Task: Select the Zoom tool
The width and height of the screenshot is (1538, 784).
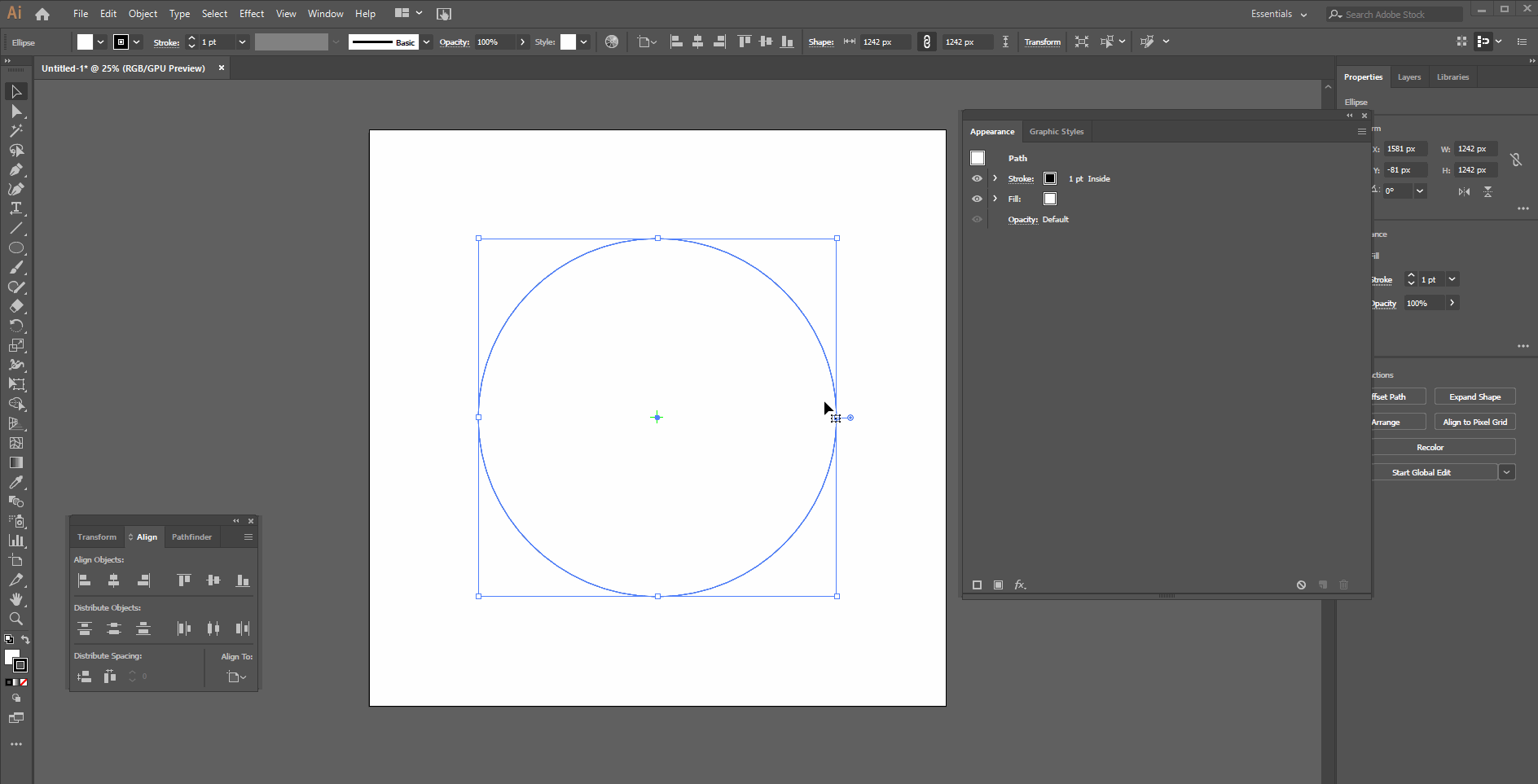Action: click(16, 619)
